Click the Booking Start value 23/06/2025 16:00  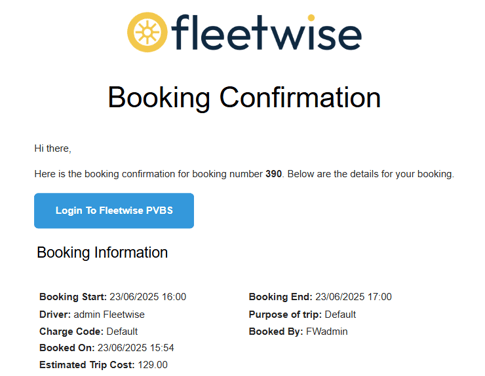click(x=148, y=297)
